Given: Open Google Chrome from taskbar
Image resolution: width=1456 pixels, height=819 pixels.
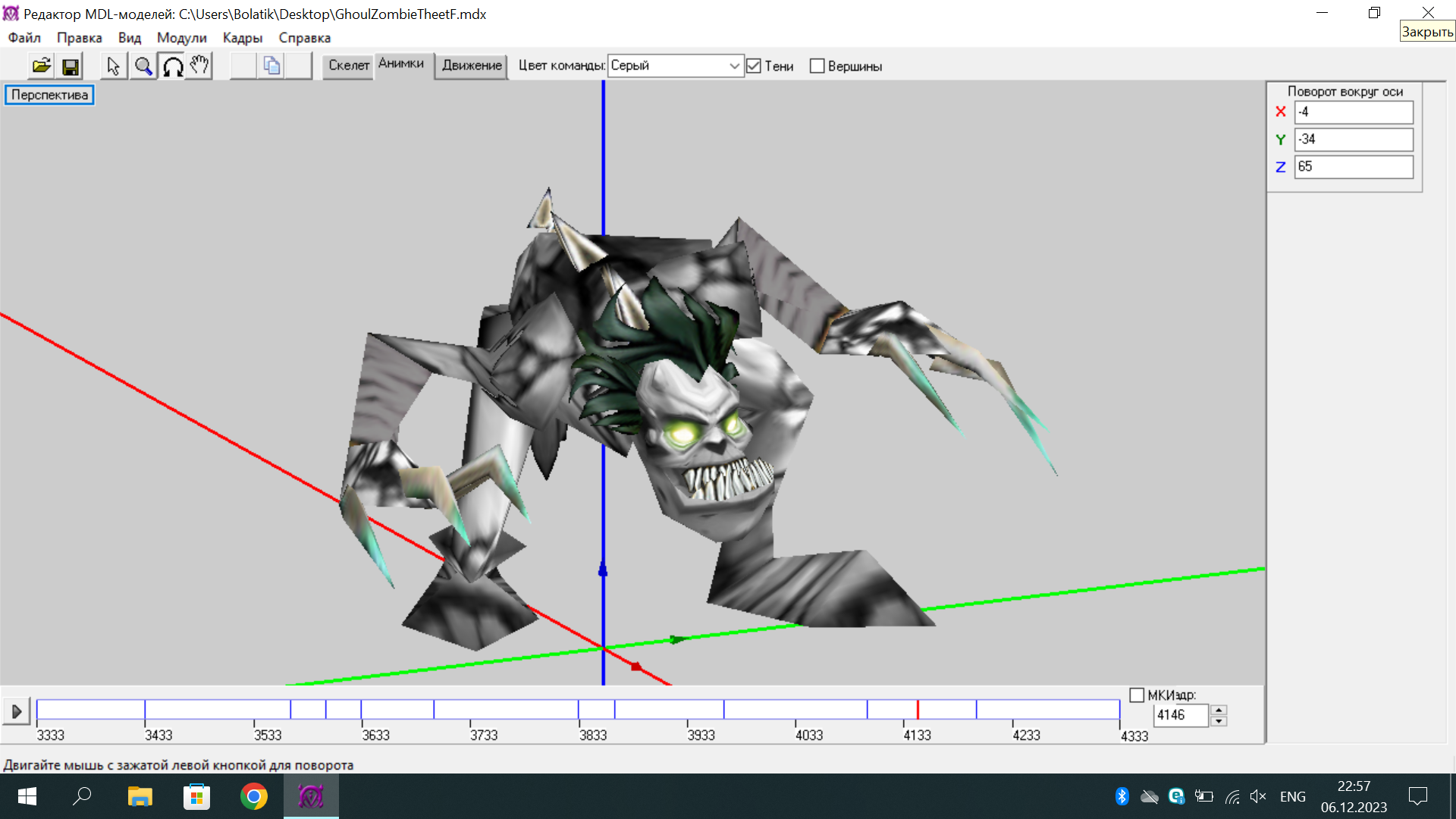Looking at the screenshot, I should pyautogui.click(x=254, y=796).
